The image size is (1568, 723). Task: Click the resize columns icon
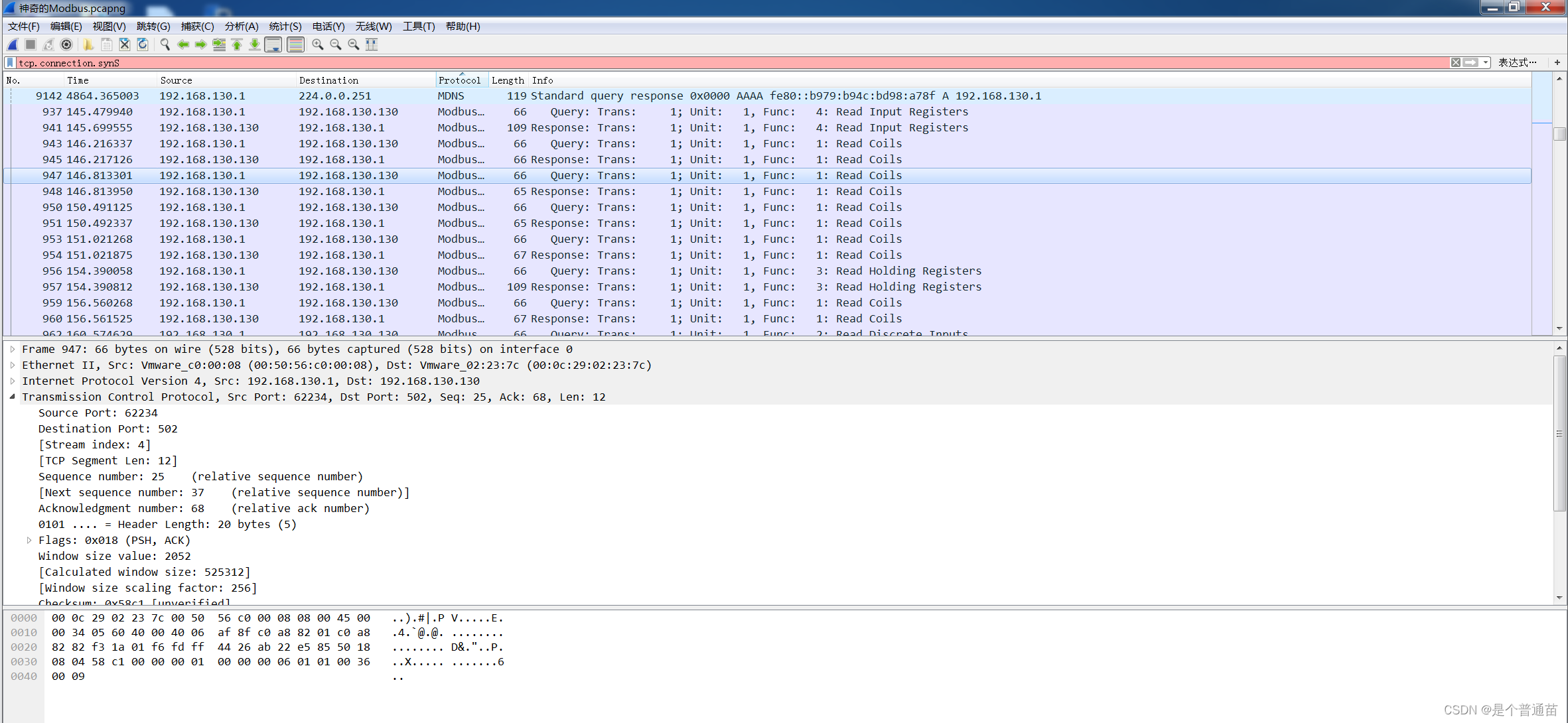pos(372,44)
